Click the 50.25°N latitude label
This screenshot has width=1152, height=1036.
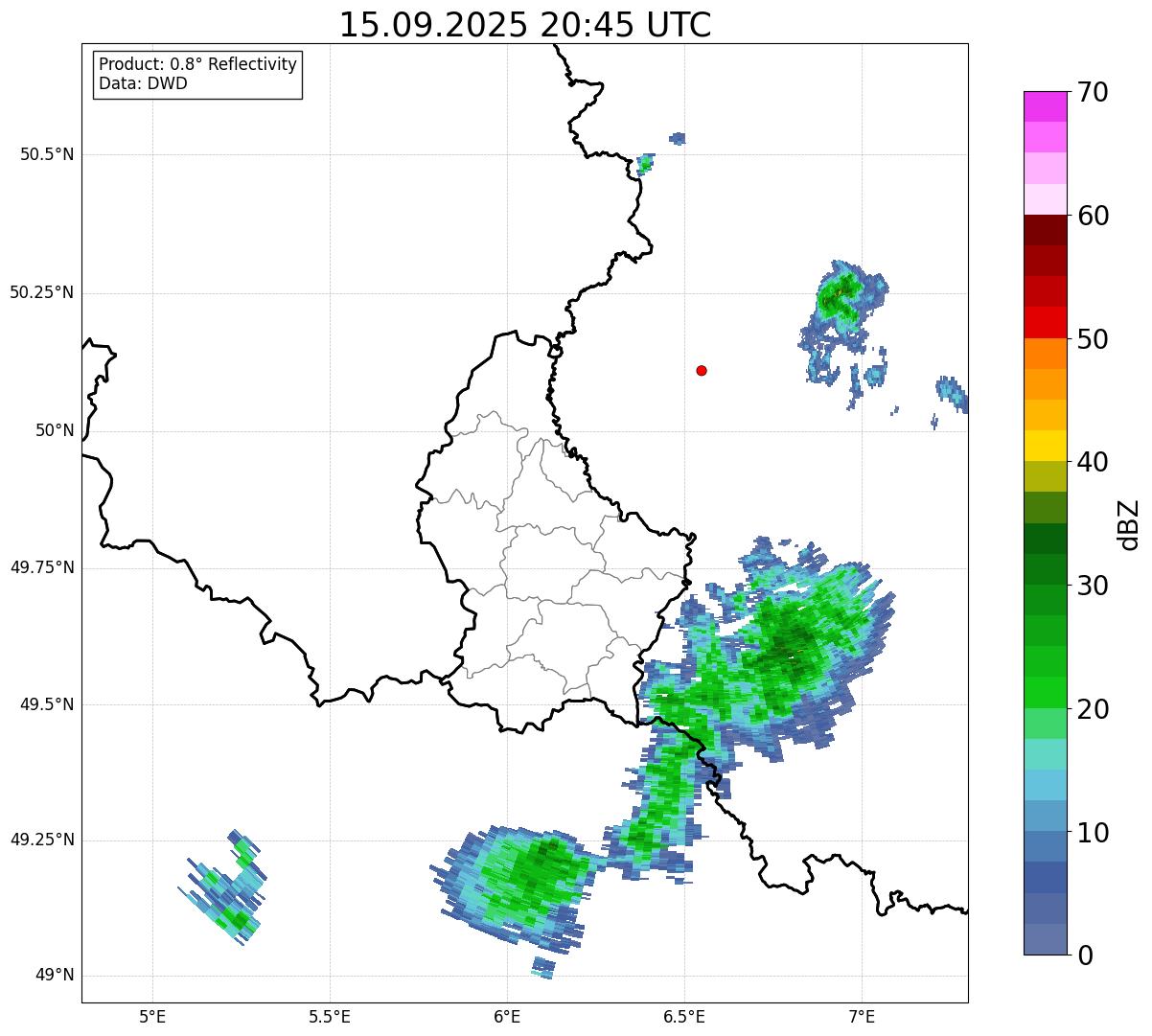[42, 292]
